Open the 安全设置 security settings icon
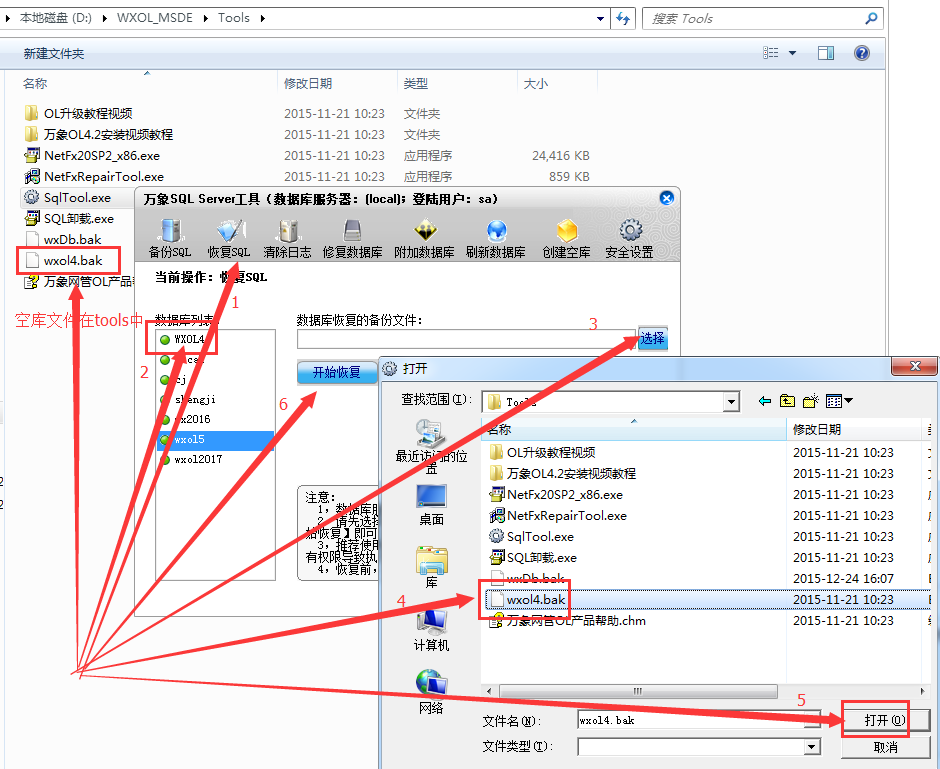 point(630,235)
